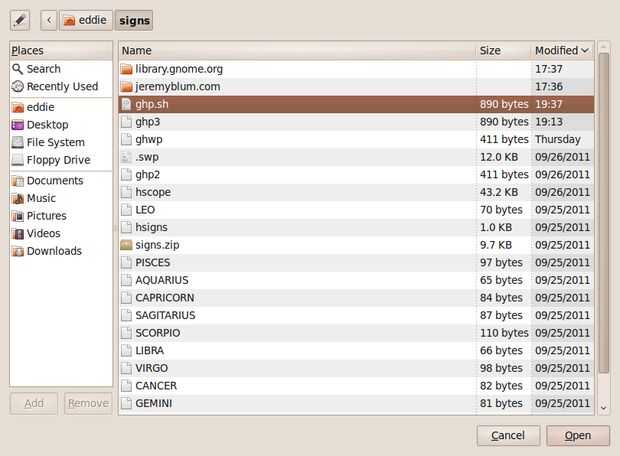Select the LIBRA file

click(356, 350)
